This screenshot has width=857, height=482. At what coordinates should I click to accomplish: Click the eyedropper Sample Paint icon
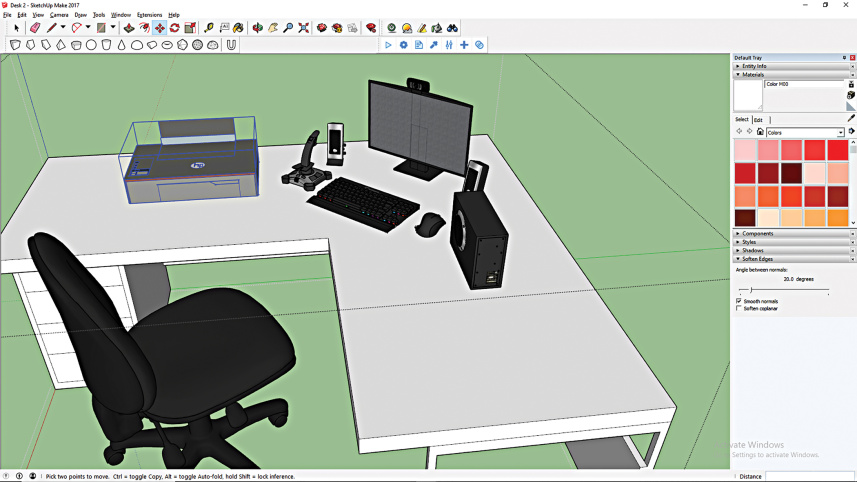[x=850, y=118]
